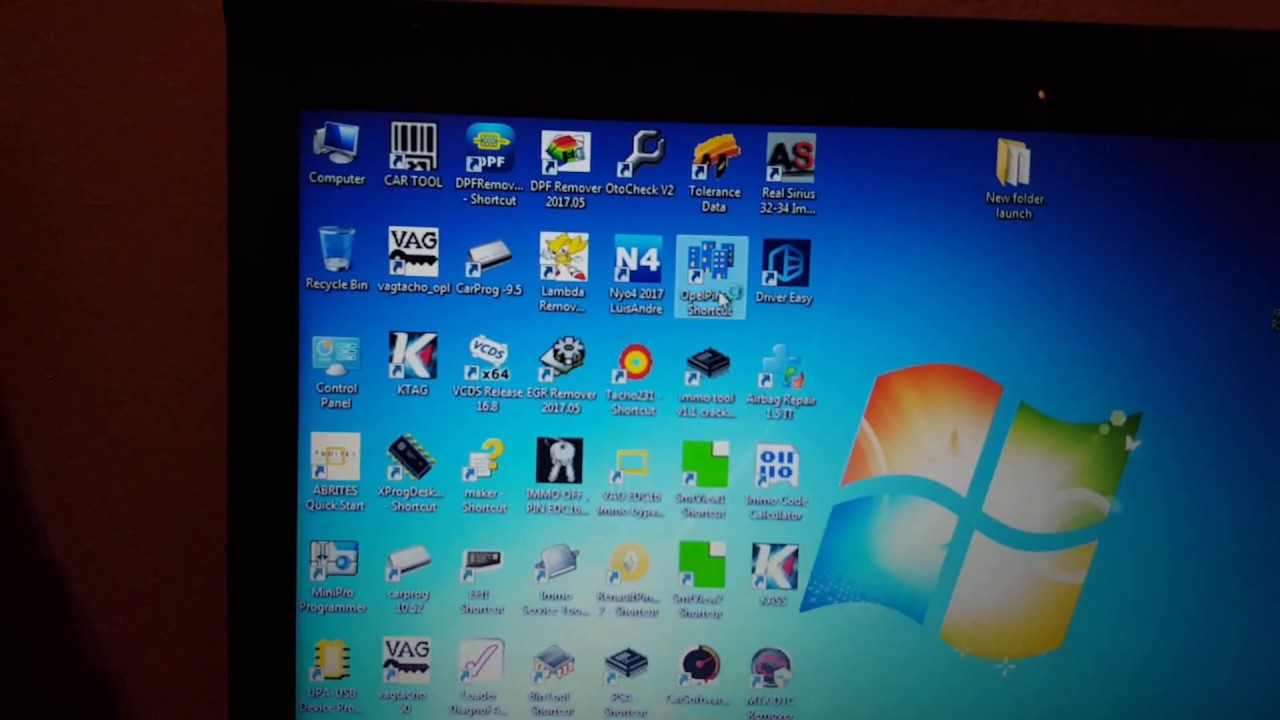Select the highlighted OpelPin Shortcut icon

(710, 276)
